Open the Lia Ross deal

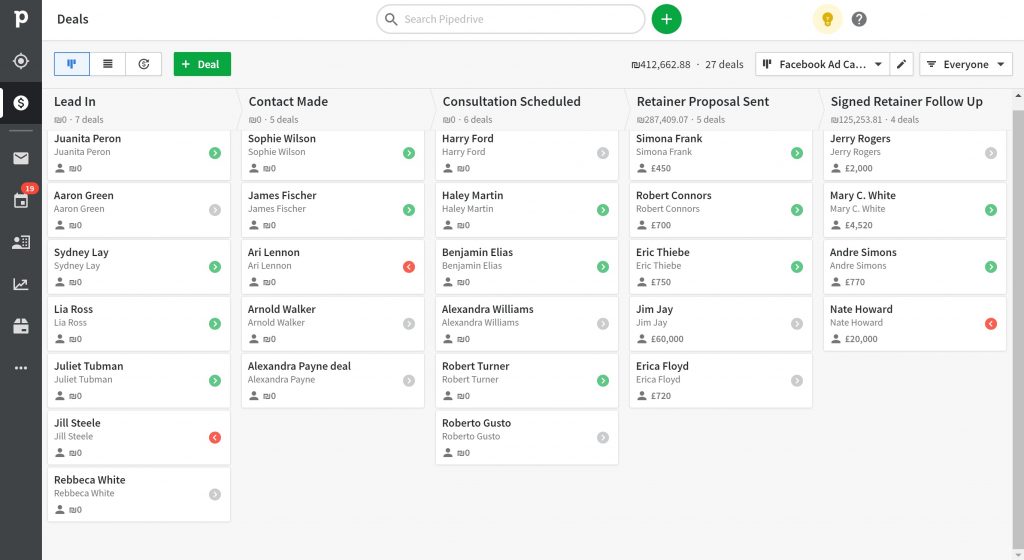138,324
